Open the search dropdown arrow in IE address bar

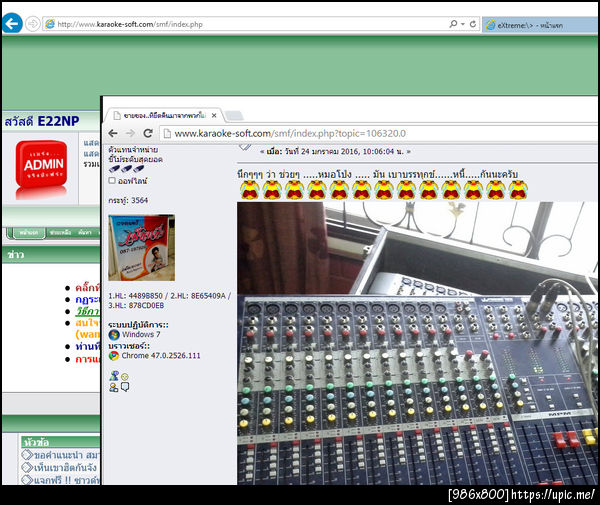(463, 24)
